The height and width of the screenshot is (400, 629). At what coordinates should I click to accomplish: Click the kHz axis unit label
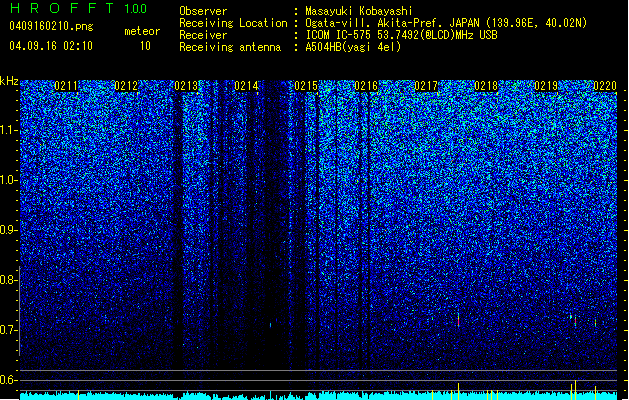9,81
